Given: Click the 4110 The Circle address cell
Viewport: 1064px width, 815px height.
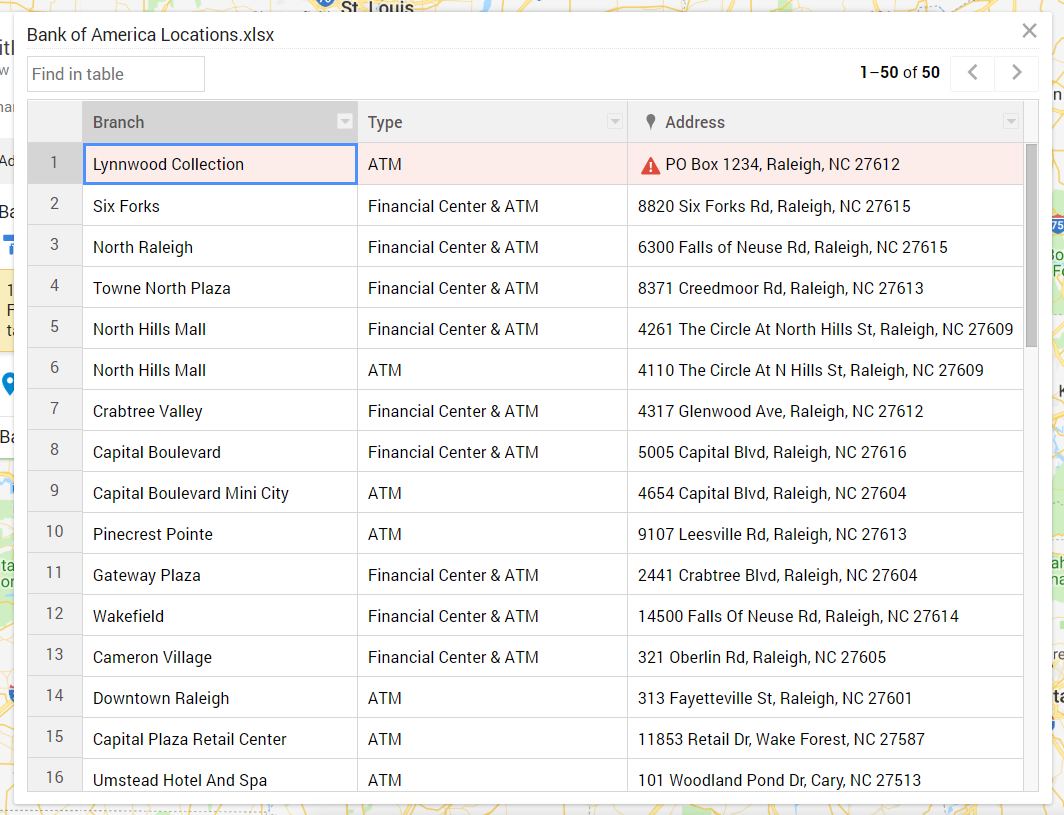Looking at the screenshot, I should coord(825,370).
